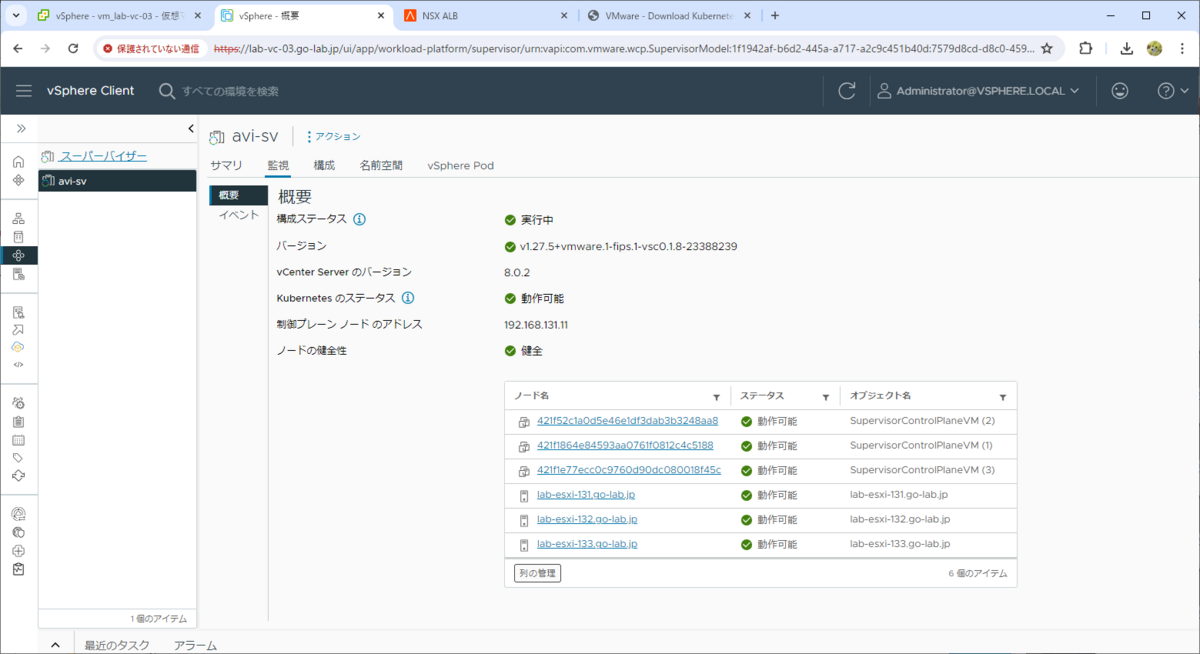Screen dimensions: 1200x654
Task: Collapse the inventory panel with left chevron
Action: tap(190, 129)
